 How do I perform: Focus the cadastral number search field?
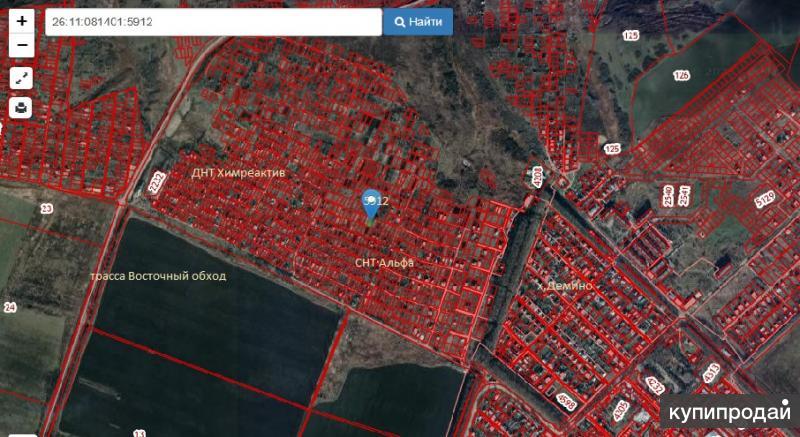[x=212, y=22]
